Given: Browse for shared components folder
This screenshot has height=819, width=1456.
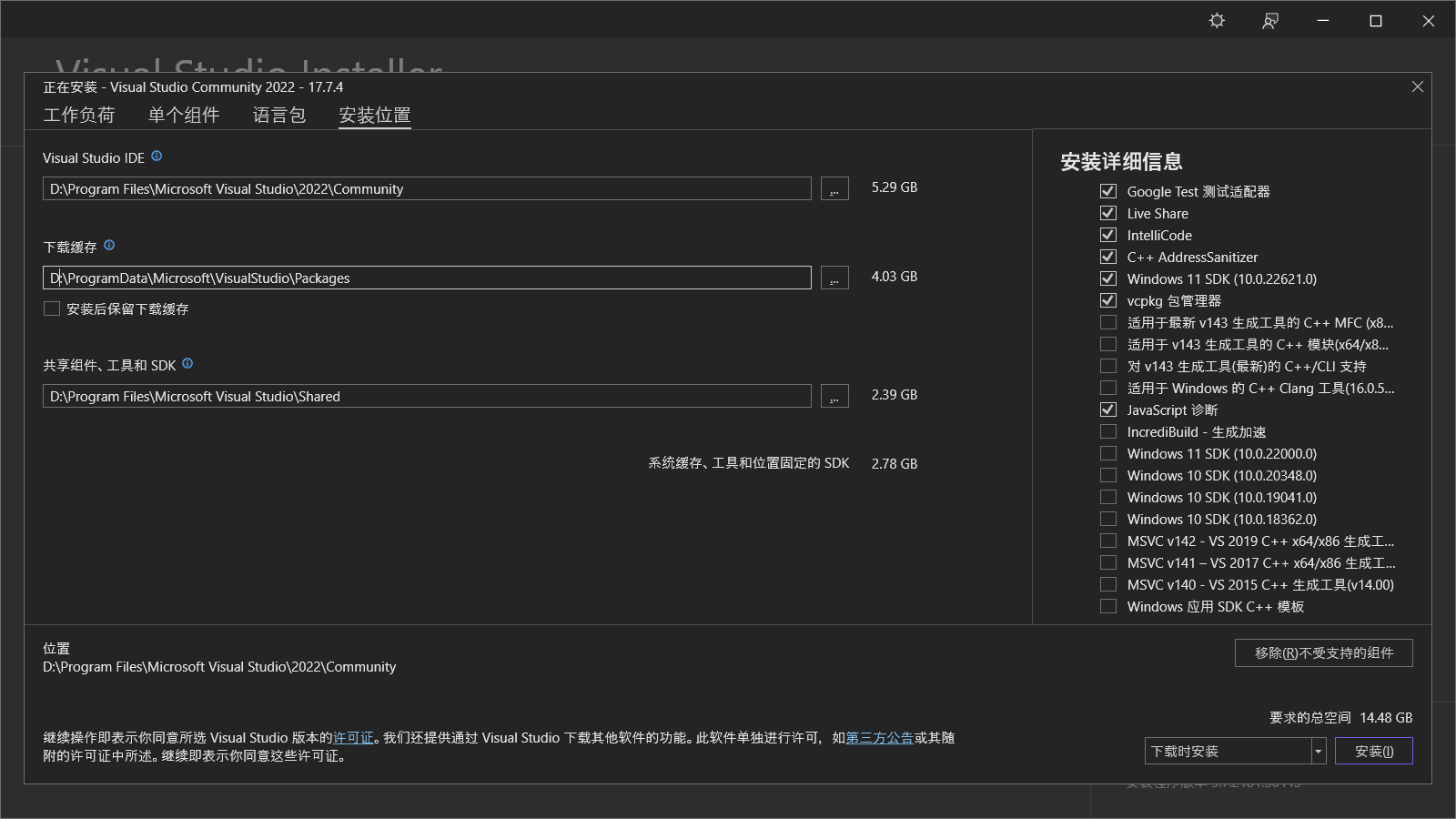Looking at the screenshot, I should tap(834, 396).
